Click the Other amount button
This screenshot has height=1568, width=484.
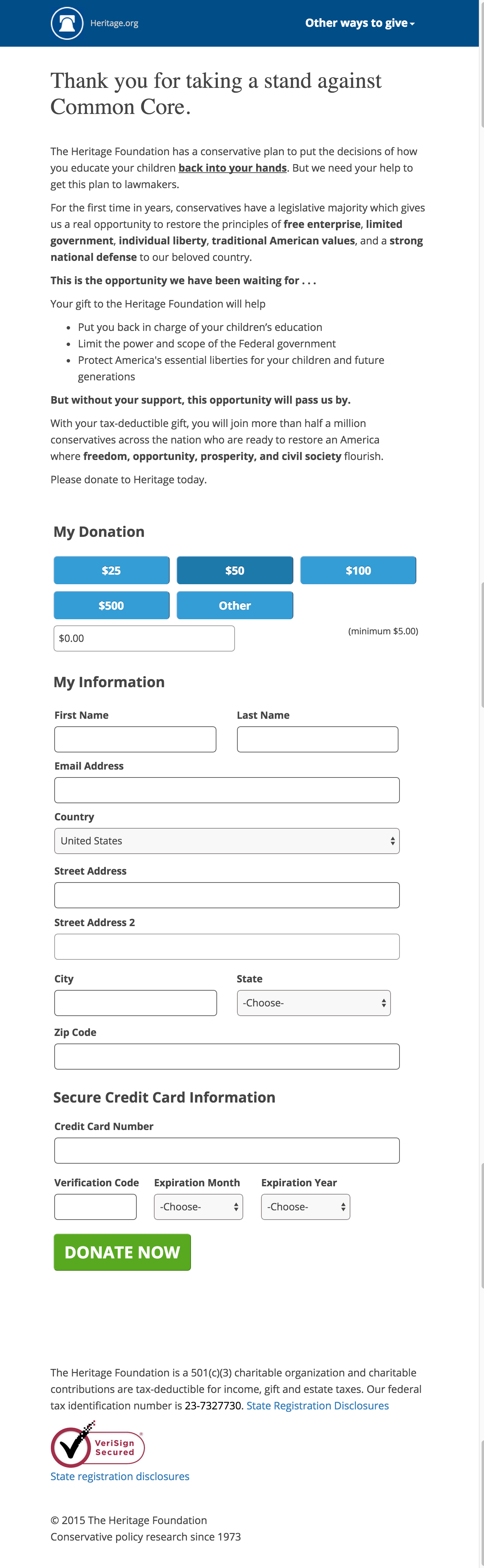tap(234, 606)
